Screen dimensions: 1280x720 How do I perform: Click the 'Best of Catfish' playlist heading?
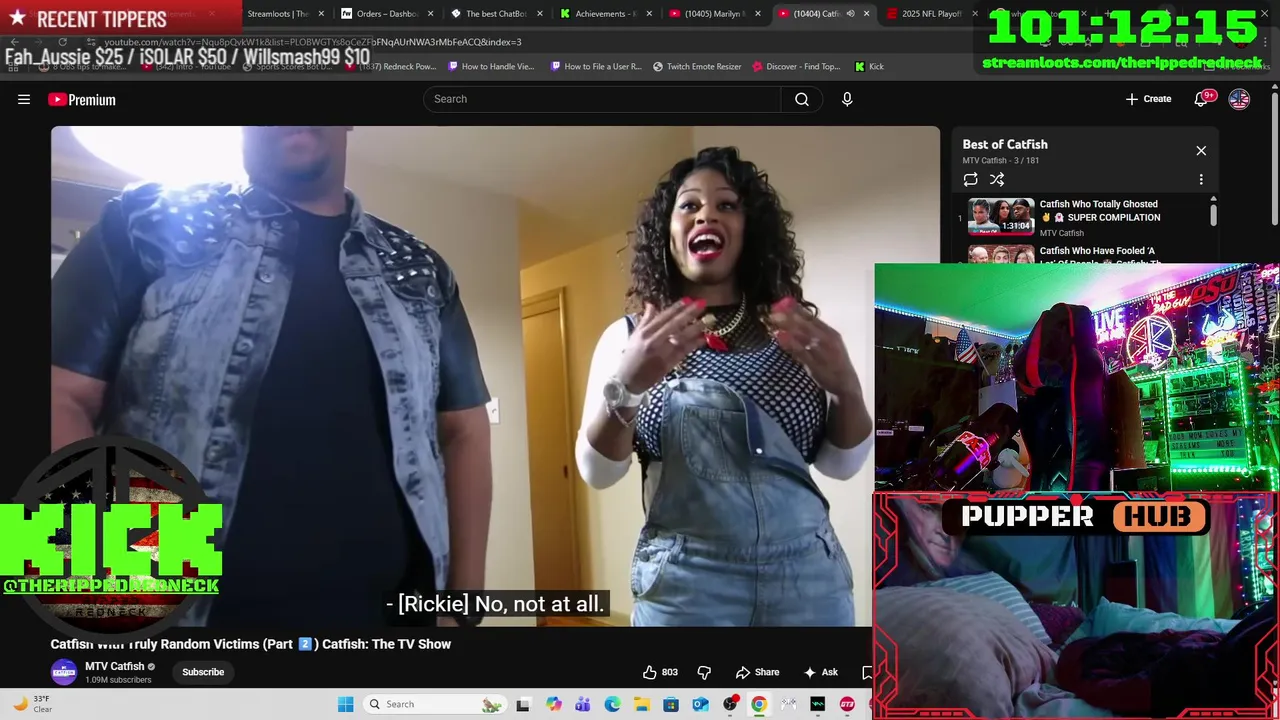point(1005,144)
